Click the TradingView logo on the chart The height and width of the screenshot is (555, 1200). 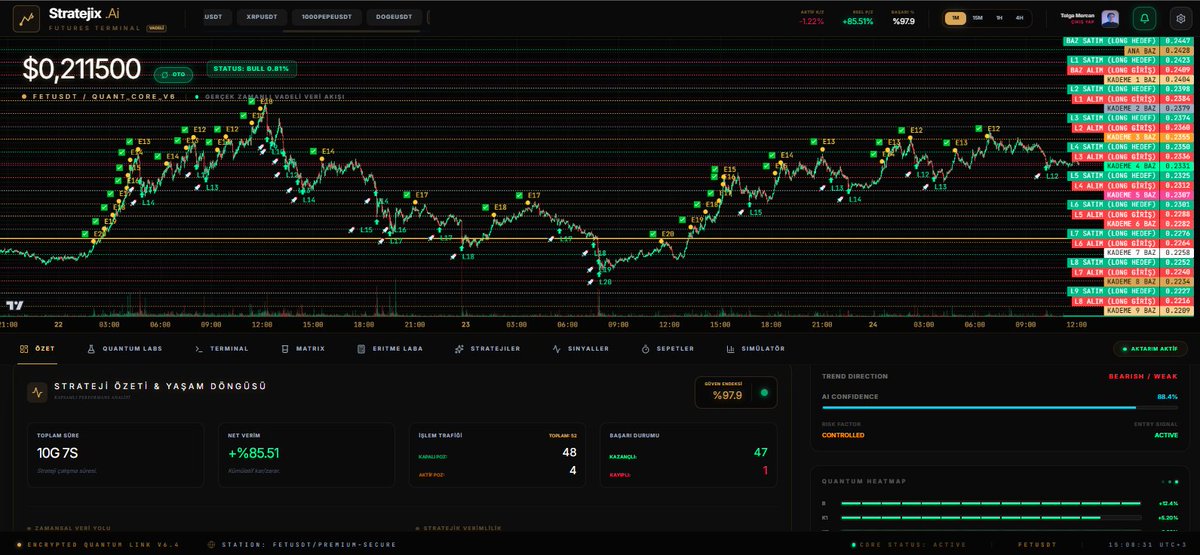[x=15, y=306]
